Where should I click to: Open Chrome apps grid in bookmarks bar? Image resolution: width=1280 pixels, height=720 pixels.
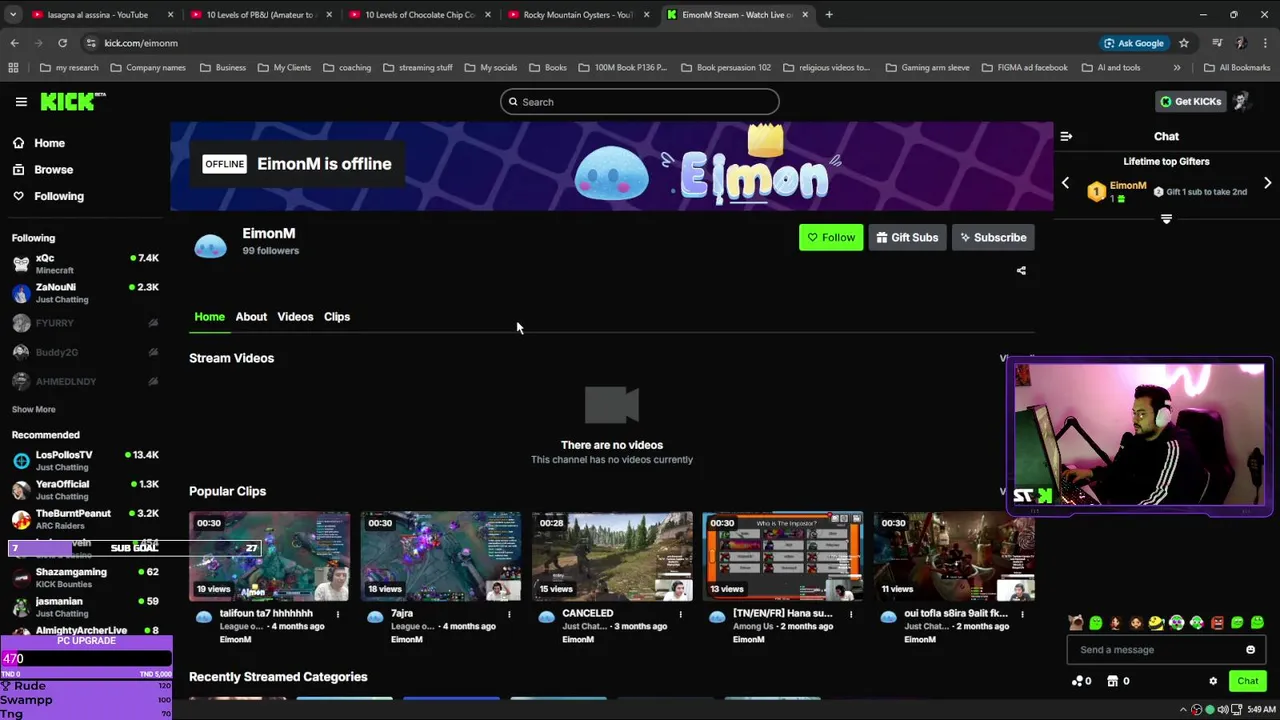13,68
